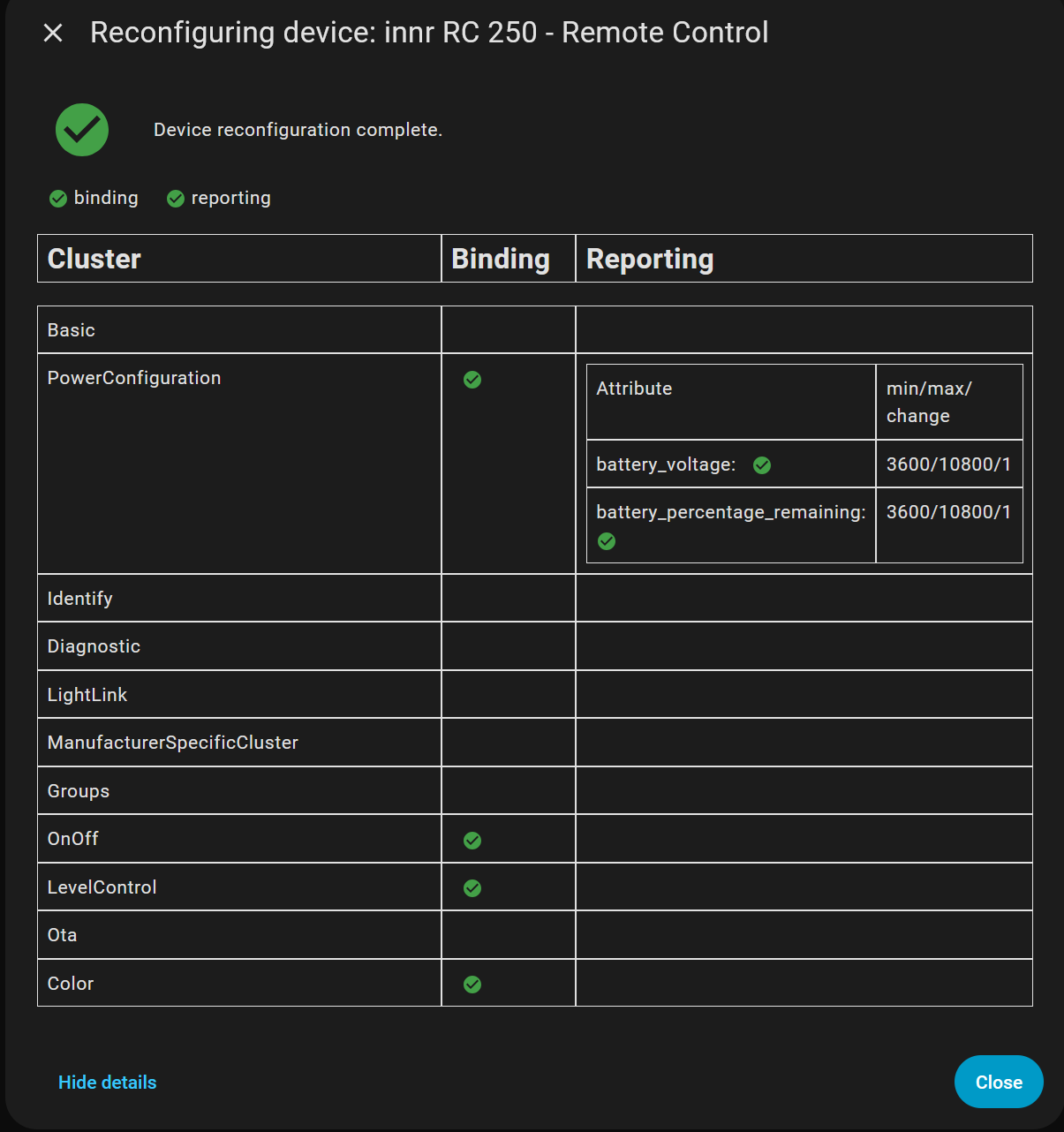The image size is (1064, 1132).
Task: Click the LightLink cluster row label
Action: (x=87, y=695)
